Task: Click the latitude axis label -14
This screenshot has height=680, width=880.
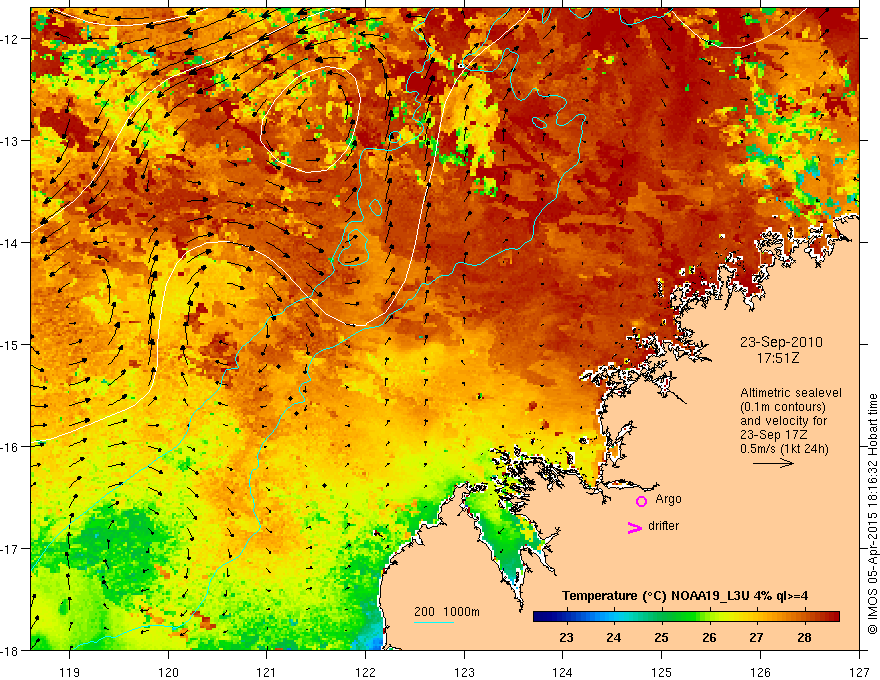Action: coord(11,243)
